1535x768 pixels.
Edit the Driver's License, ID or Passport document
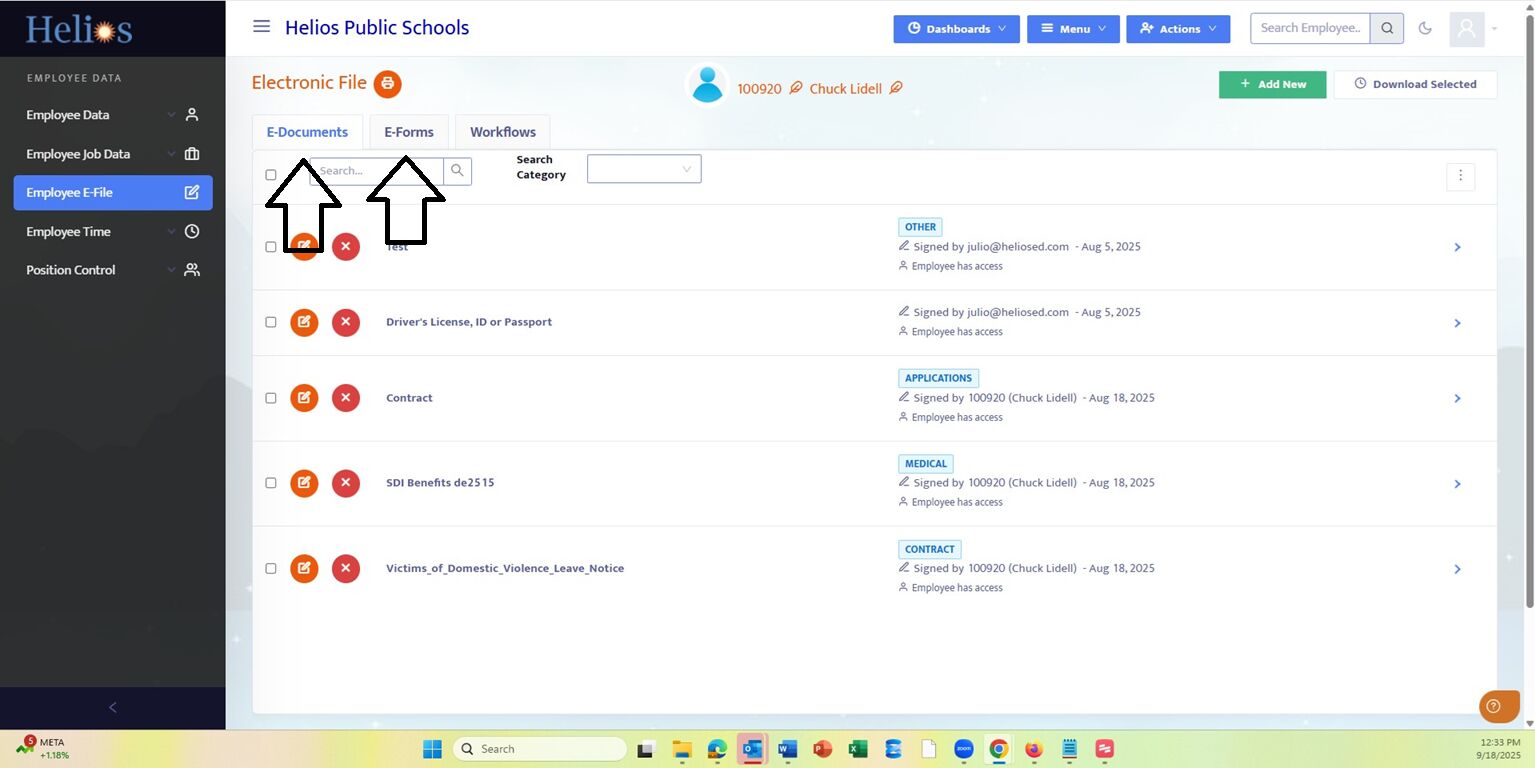[x=304, y=322]
